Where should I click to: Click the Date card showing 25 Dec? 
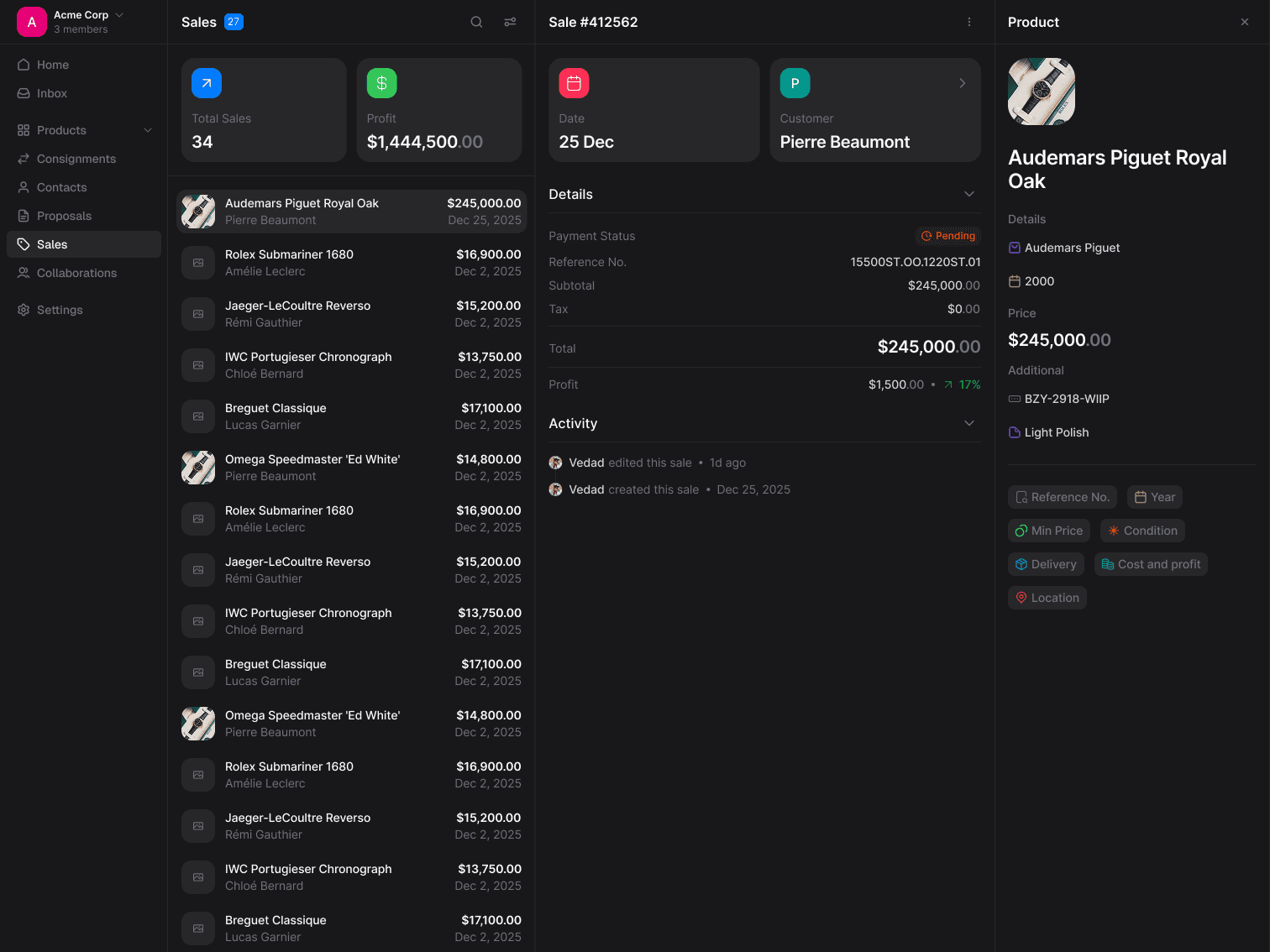[654, 110]
